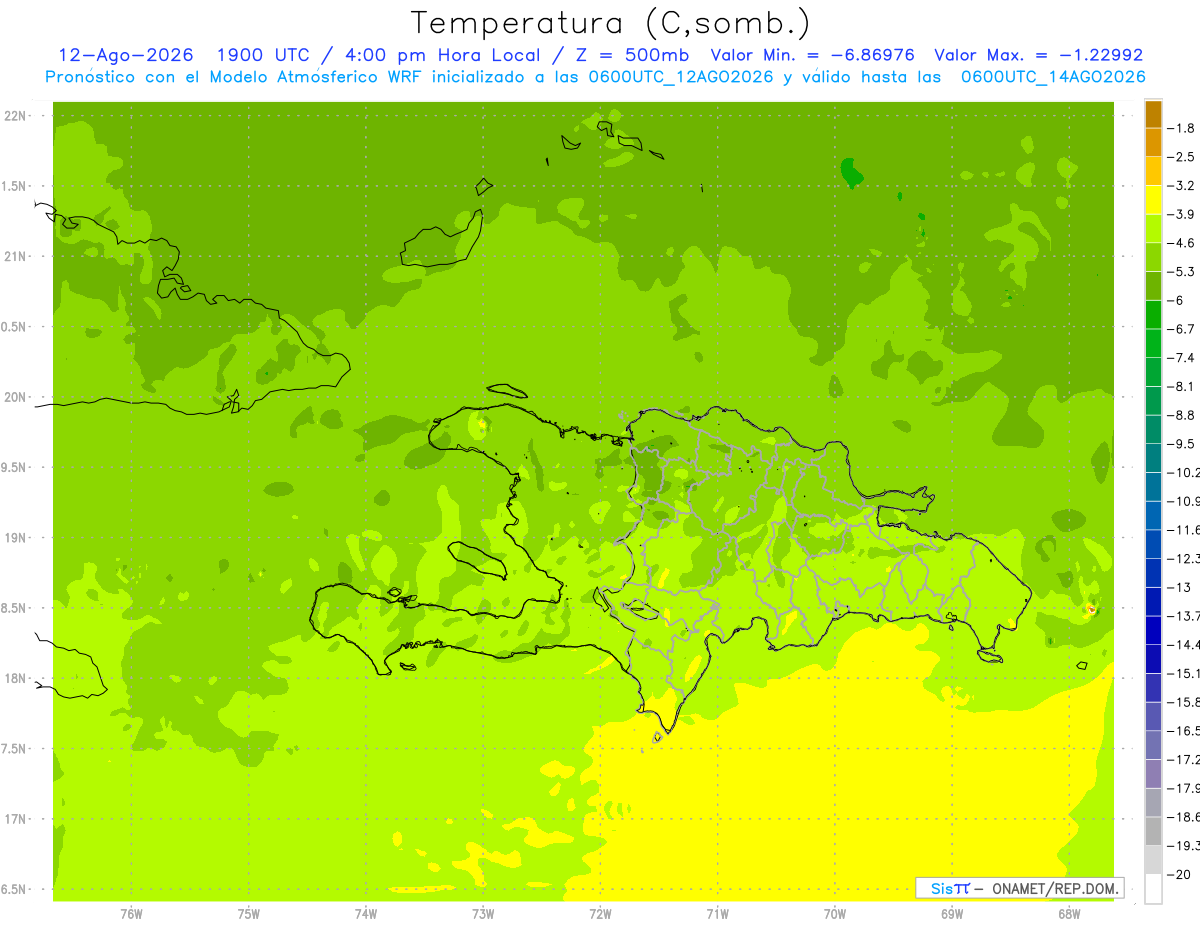Click the "-3.9" legend value

(x=1181, y=214)
